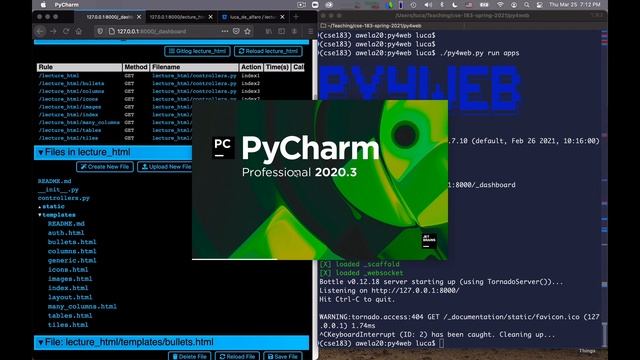
Task: Open the browser home page icon
Action: (x=79, y=31)
